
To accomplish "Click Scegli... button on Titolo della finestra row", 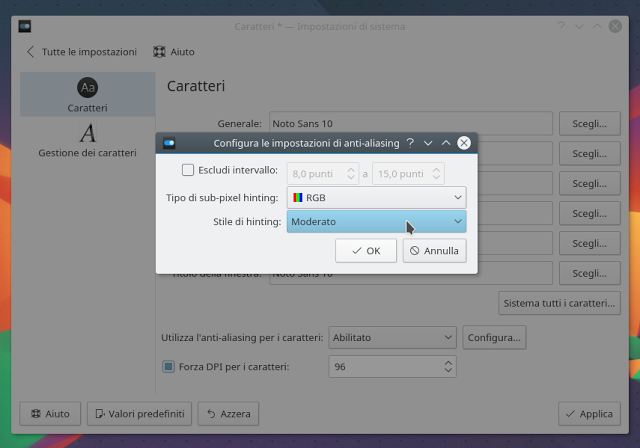I will 589,273.
